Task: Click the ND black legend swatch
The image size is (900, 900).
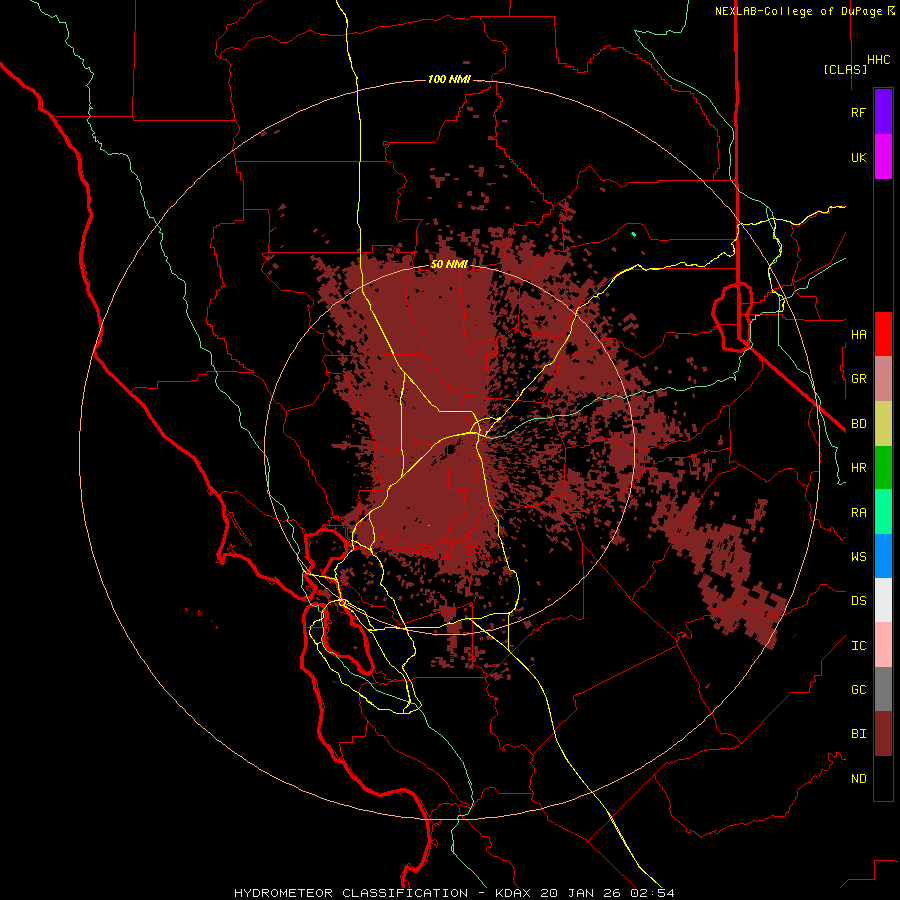Action: pyautogui.click(x=883, y=778)
